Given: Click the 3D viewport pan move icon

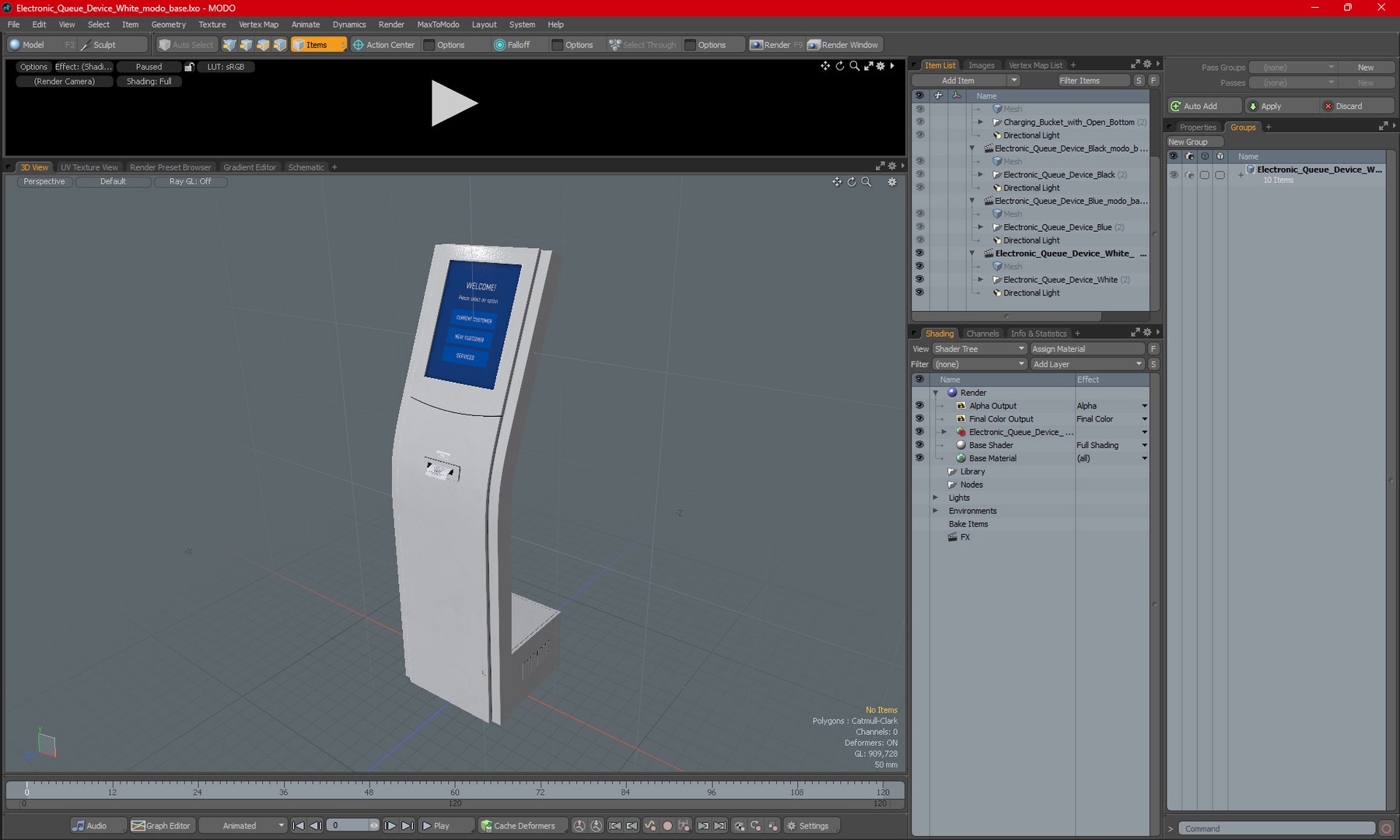Looking at the screenshot, I should click(837, 181).
